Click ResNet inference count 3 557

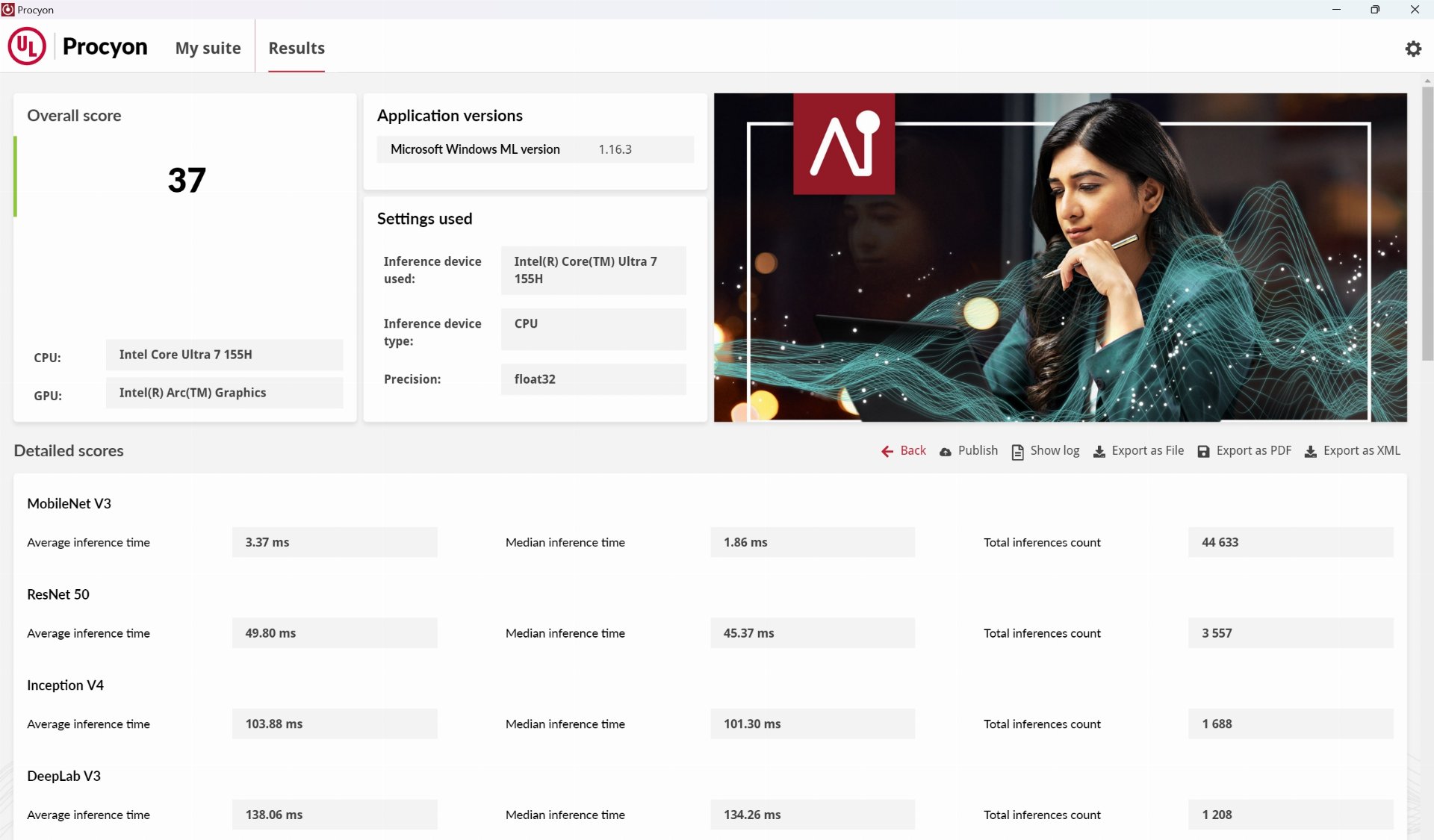coord(1291,633)
